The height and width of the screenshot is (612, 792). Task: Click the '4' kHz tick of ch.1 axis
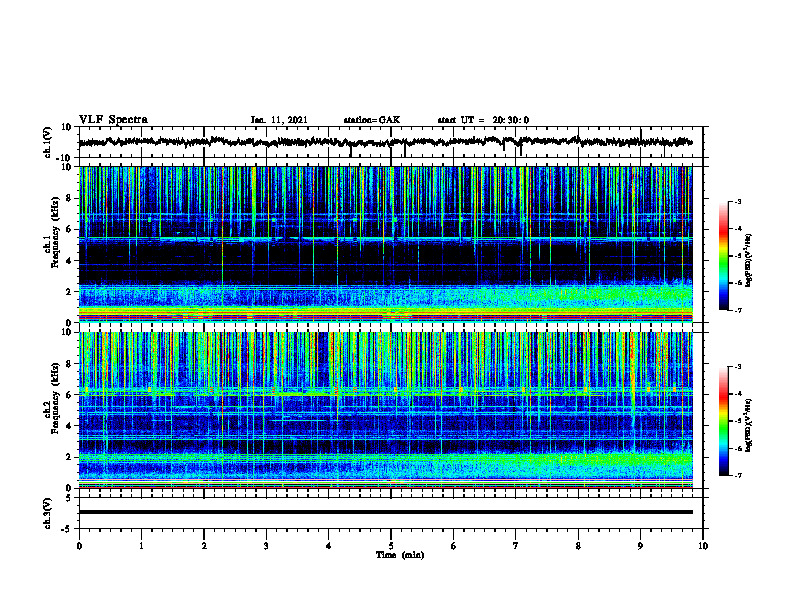(69, 261)
